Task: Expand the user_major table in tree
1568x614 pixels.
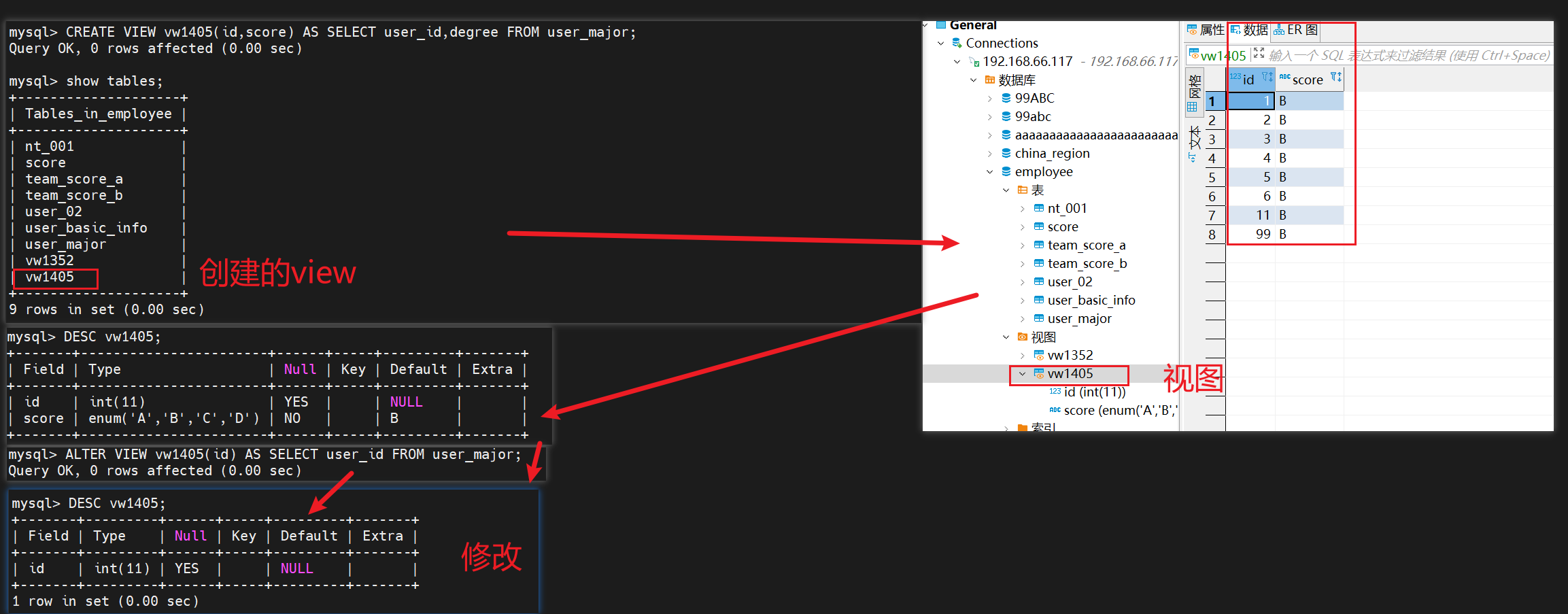Action: 1023,319
